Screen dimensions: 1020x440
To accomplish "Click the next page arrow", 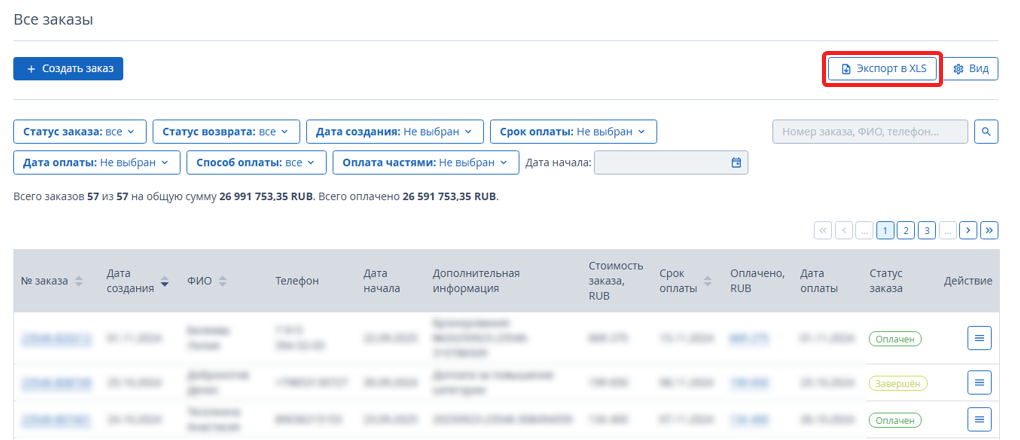I will pyautogui.click(x=969, y=230).
